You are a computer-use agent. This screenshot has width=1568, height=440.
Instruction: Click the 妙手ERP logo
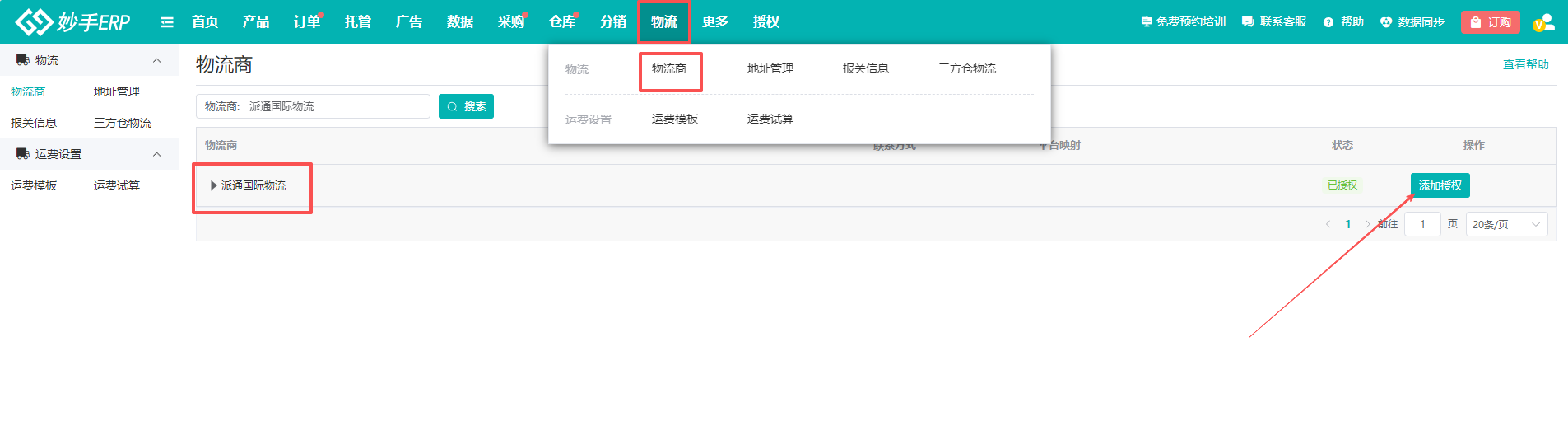click(72, 22)
